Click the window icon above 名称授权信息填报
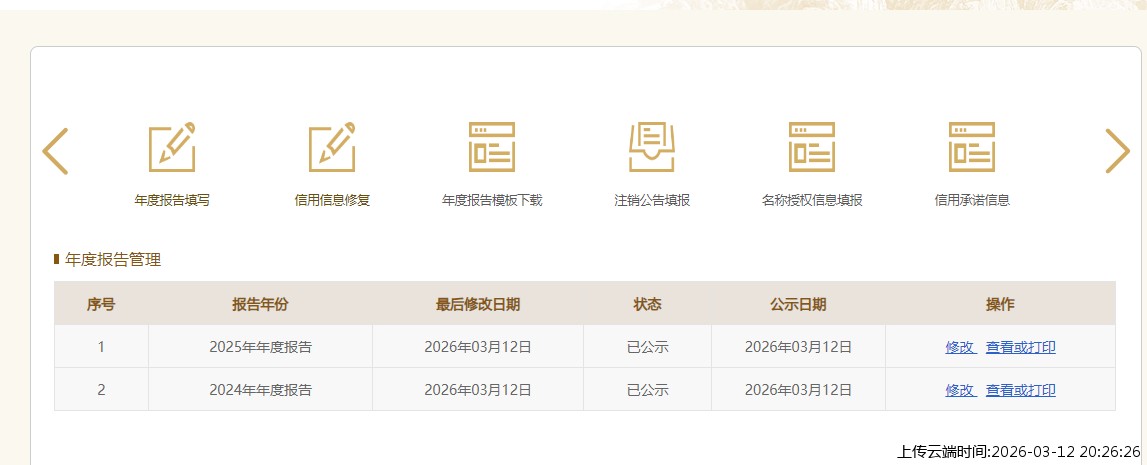 (812, 147)
